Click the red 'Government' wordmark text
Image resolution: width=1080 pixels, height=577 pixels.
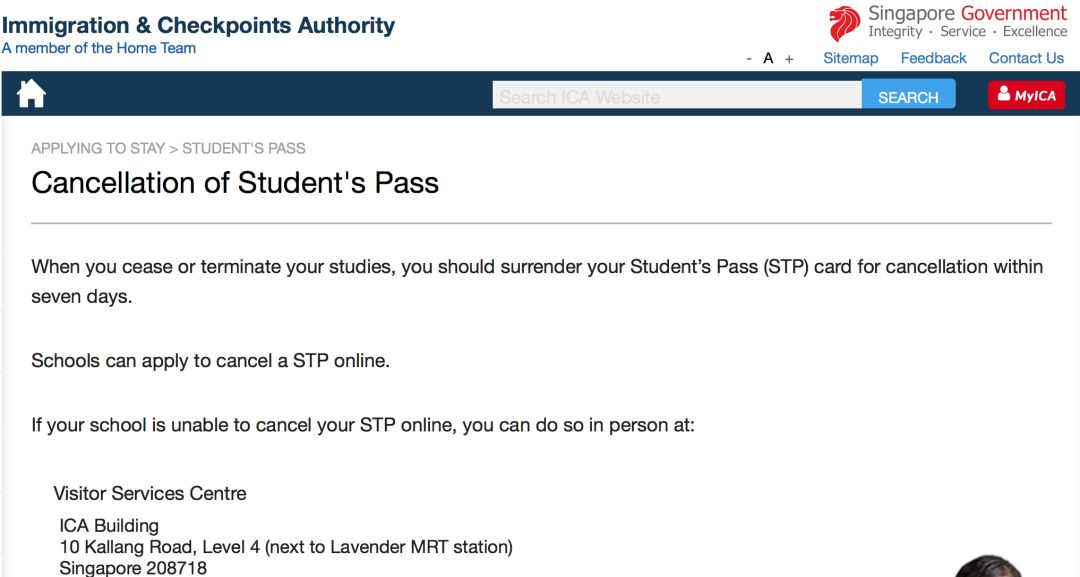tap(1014, 13)
